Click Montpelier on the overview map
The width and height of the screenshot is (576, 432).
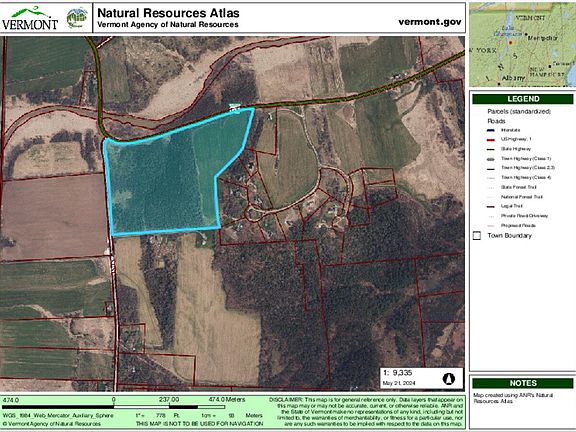[x=543, y=38]
